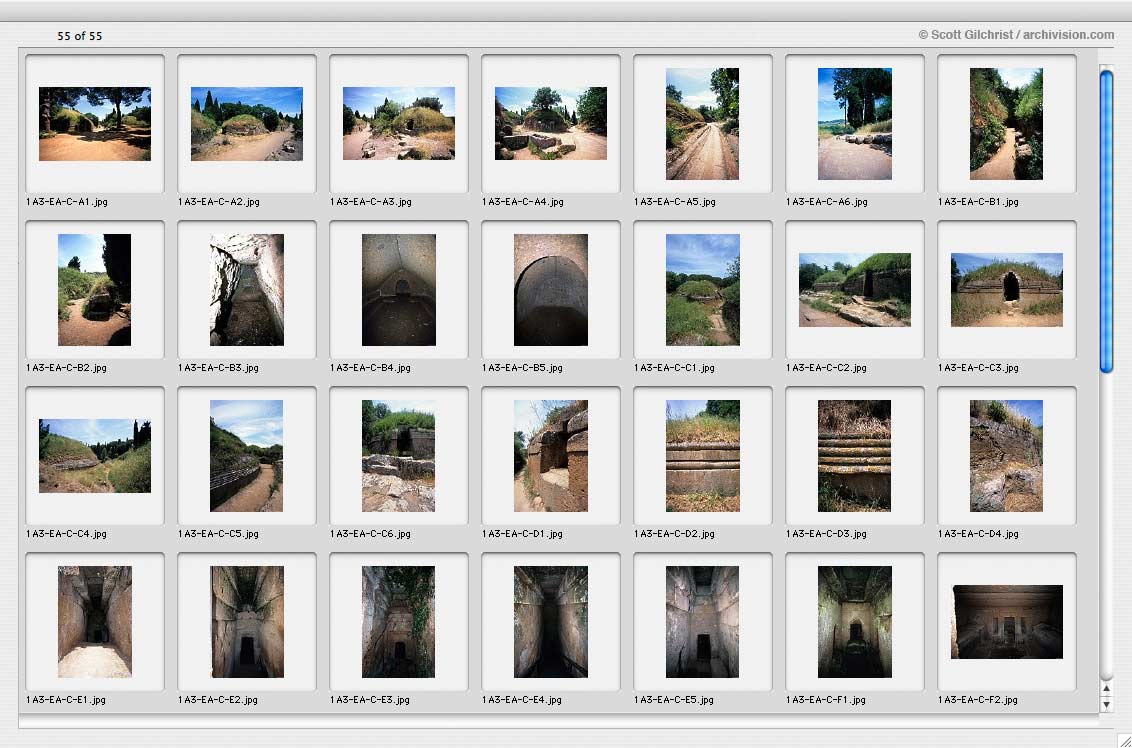The image size is (1132, 748).
Task: Select the caption text 1A3-EA-C-C3.jpg
Action: tap(978, 368)
